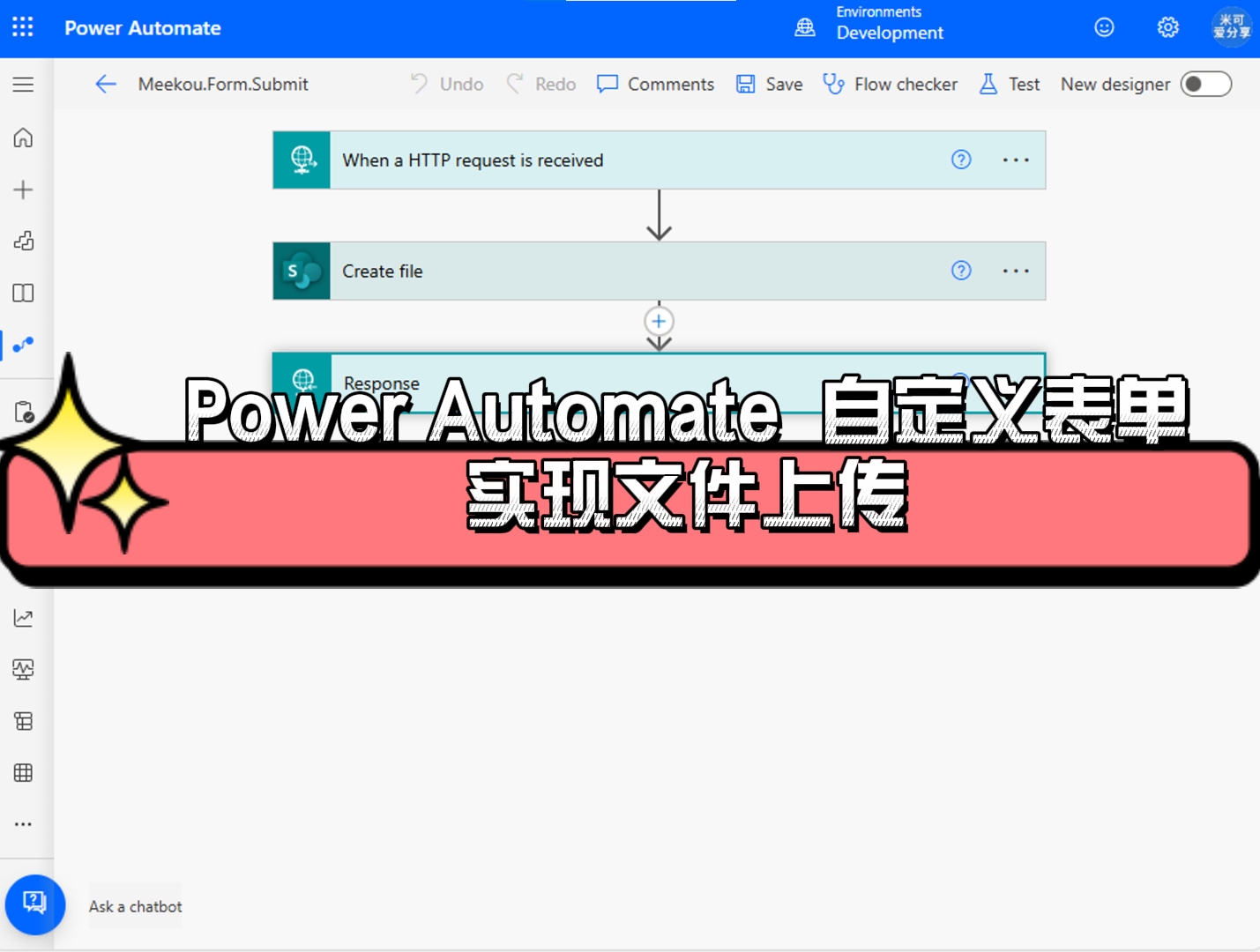This screenshot has height=952, width=1260.
Task: Open Approvals from the left sidebar
Action: click(x=23, y=411)
